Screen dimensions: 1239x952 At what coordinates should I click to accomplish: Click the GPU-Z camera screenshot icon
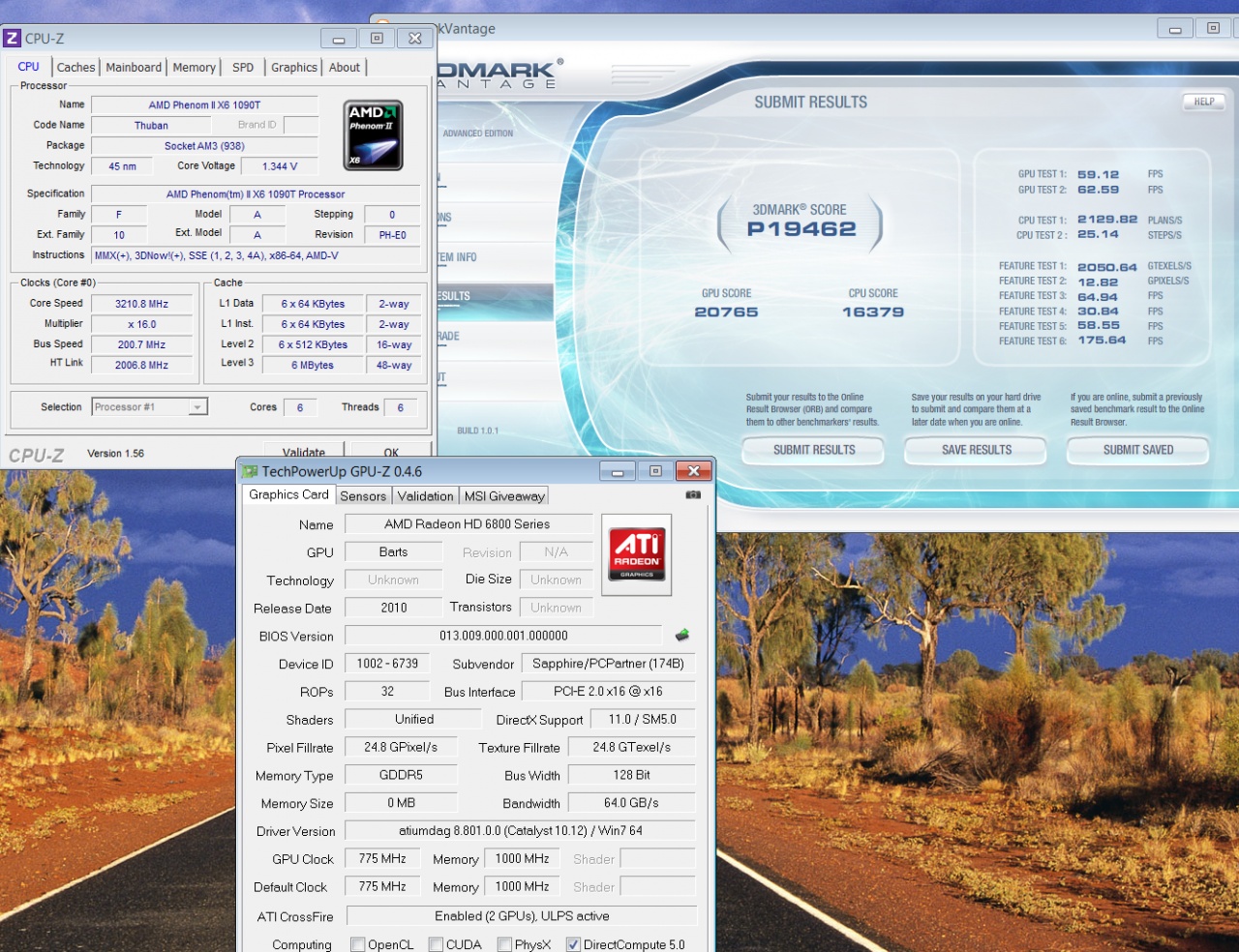point(693,494)
